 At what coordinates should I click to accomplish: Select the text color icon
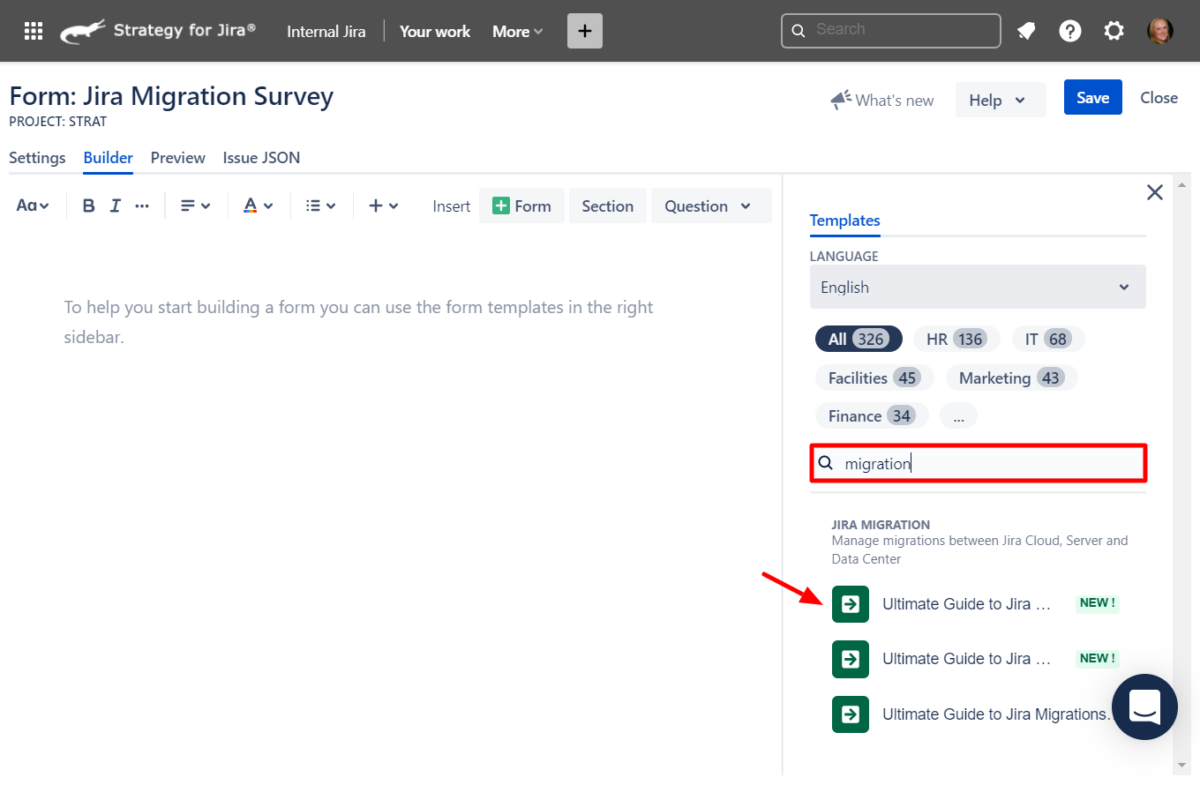251,205
